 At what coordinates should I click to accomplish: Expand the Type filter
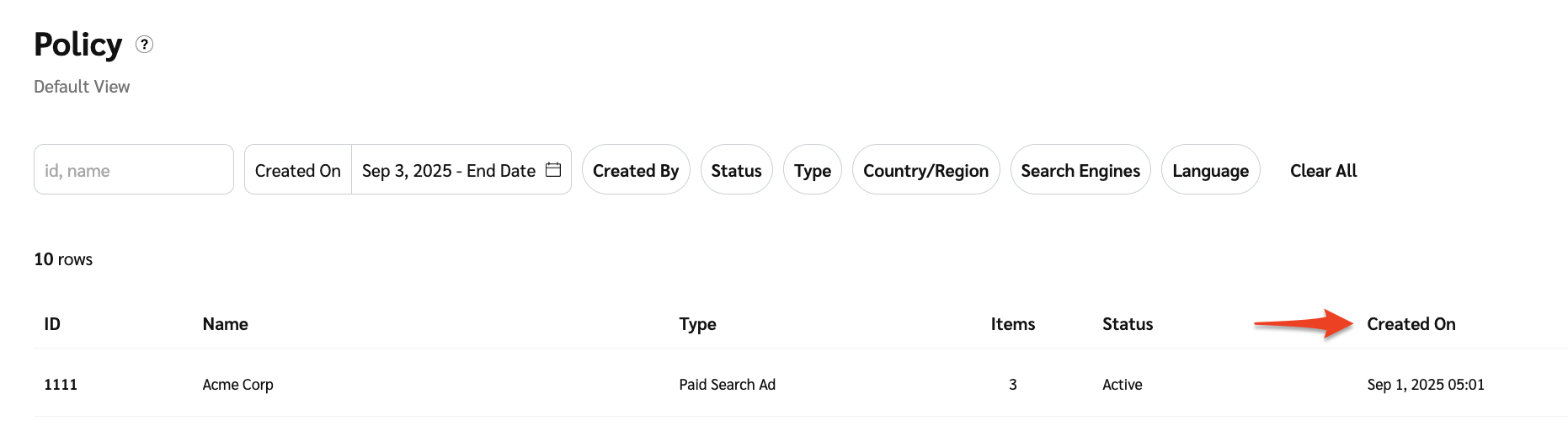click(x=812, y=170)
